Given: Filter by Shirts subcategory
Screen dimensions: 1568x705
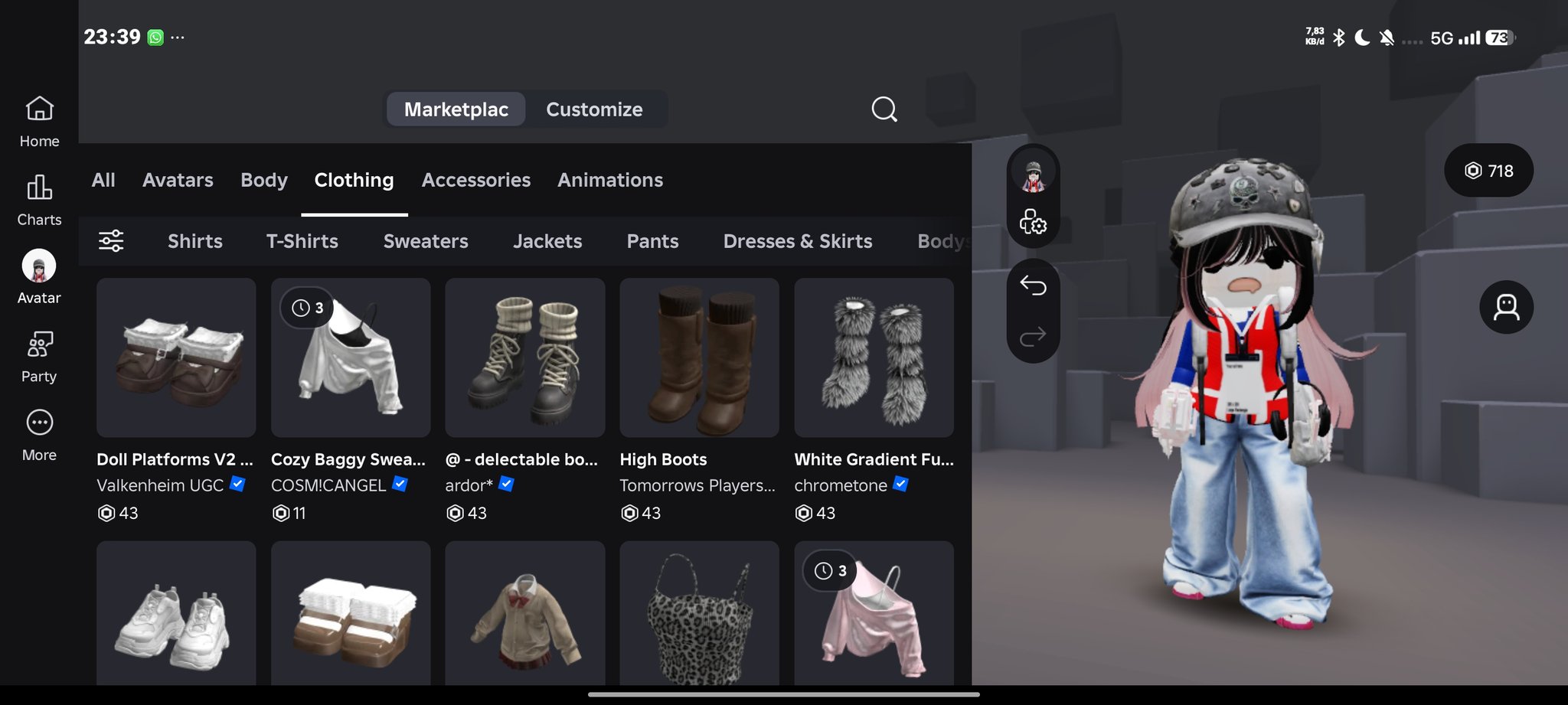Looking at the screenshot, I should pos(195,241).
